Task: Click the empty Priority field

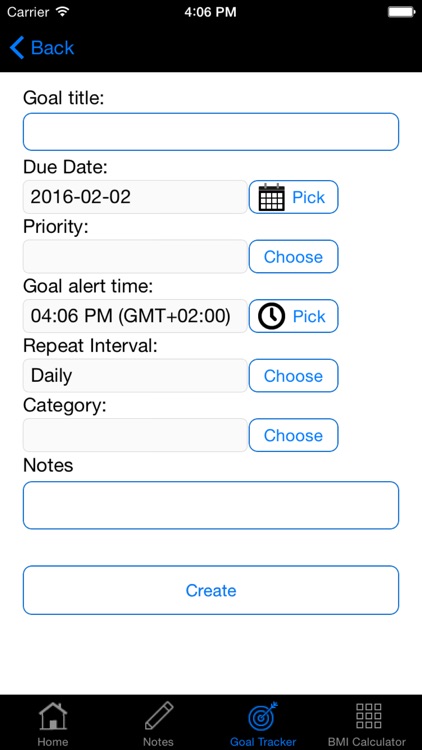Action: (x=135, y=257)
